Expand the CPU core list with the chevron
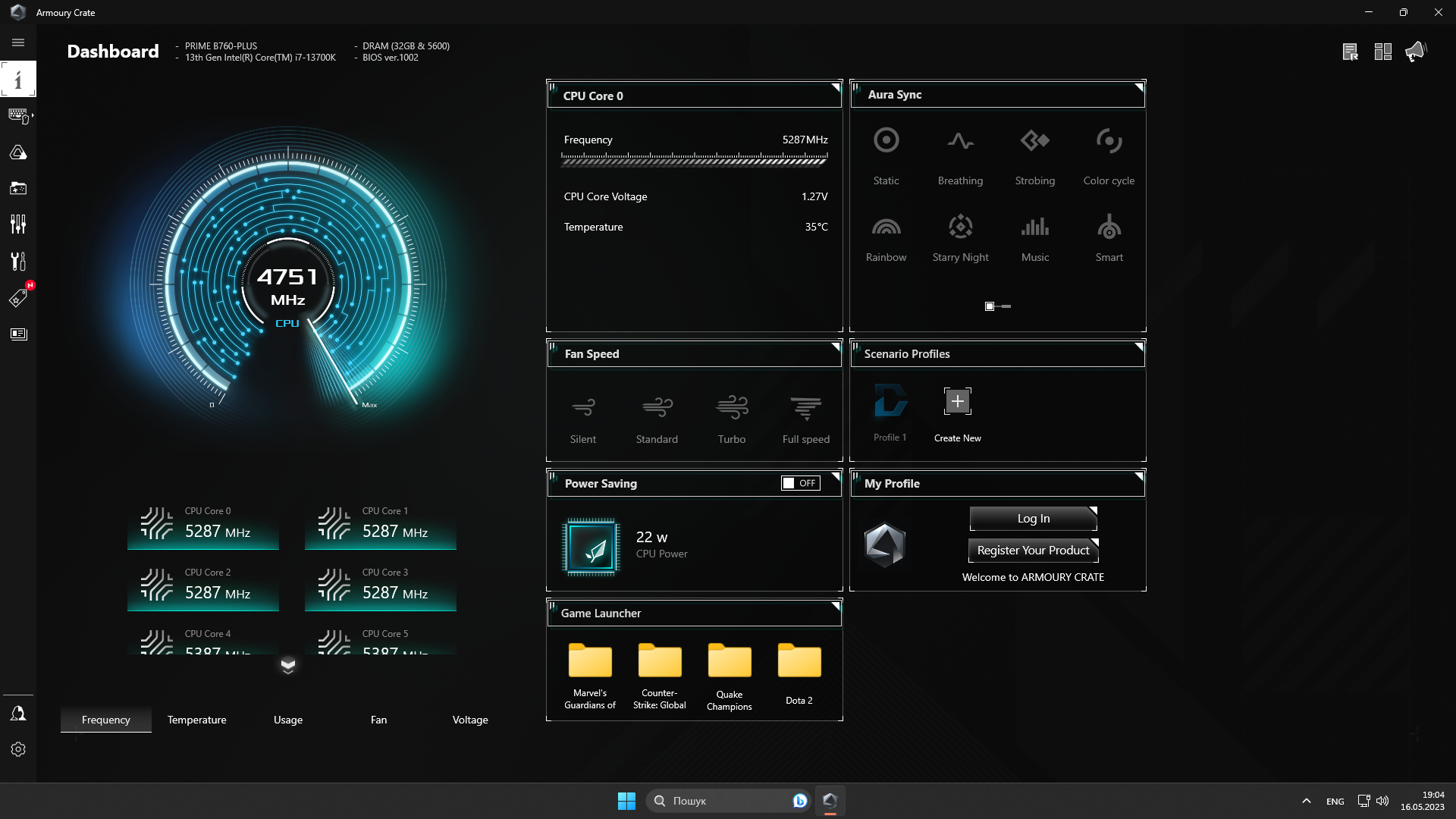This screenshot has width=1456, height=819. (x=288, y=666)
